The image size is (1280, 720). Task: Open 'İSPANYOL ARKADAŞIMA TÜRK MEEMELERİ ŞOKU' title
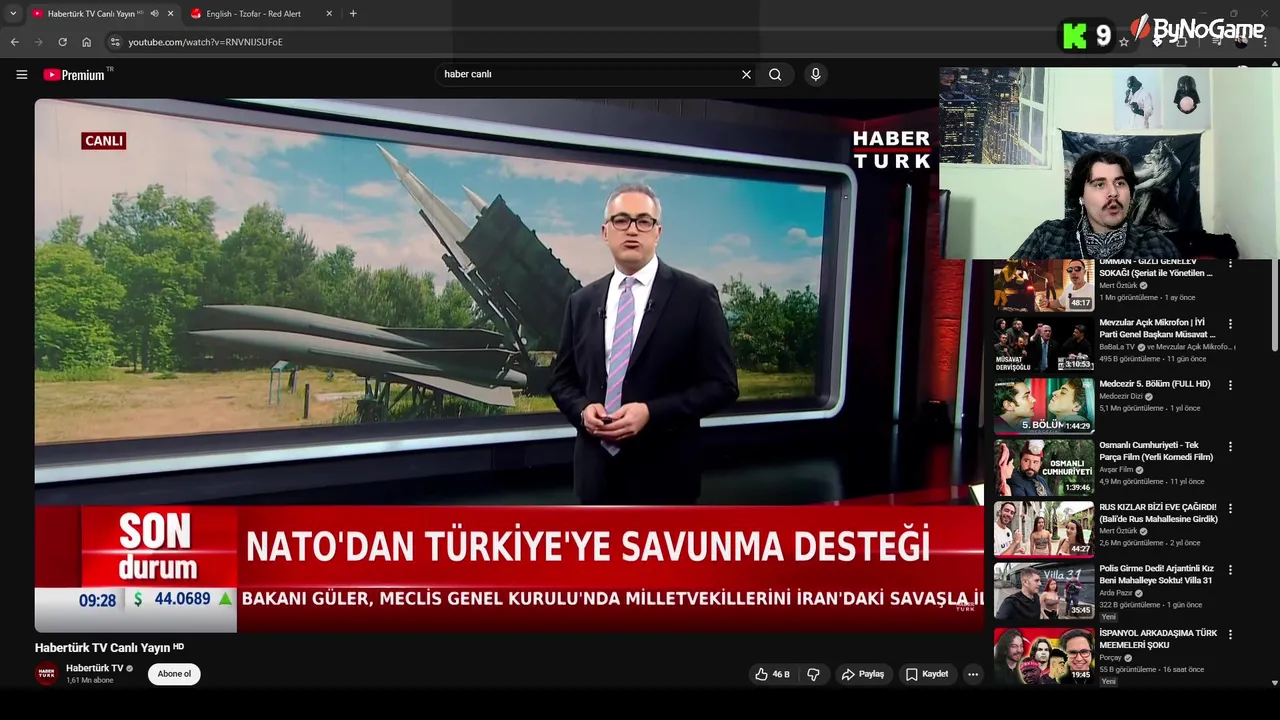[1158, 638]
